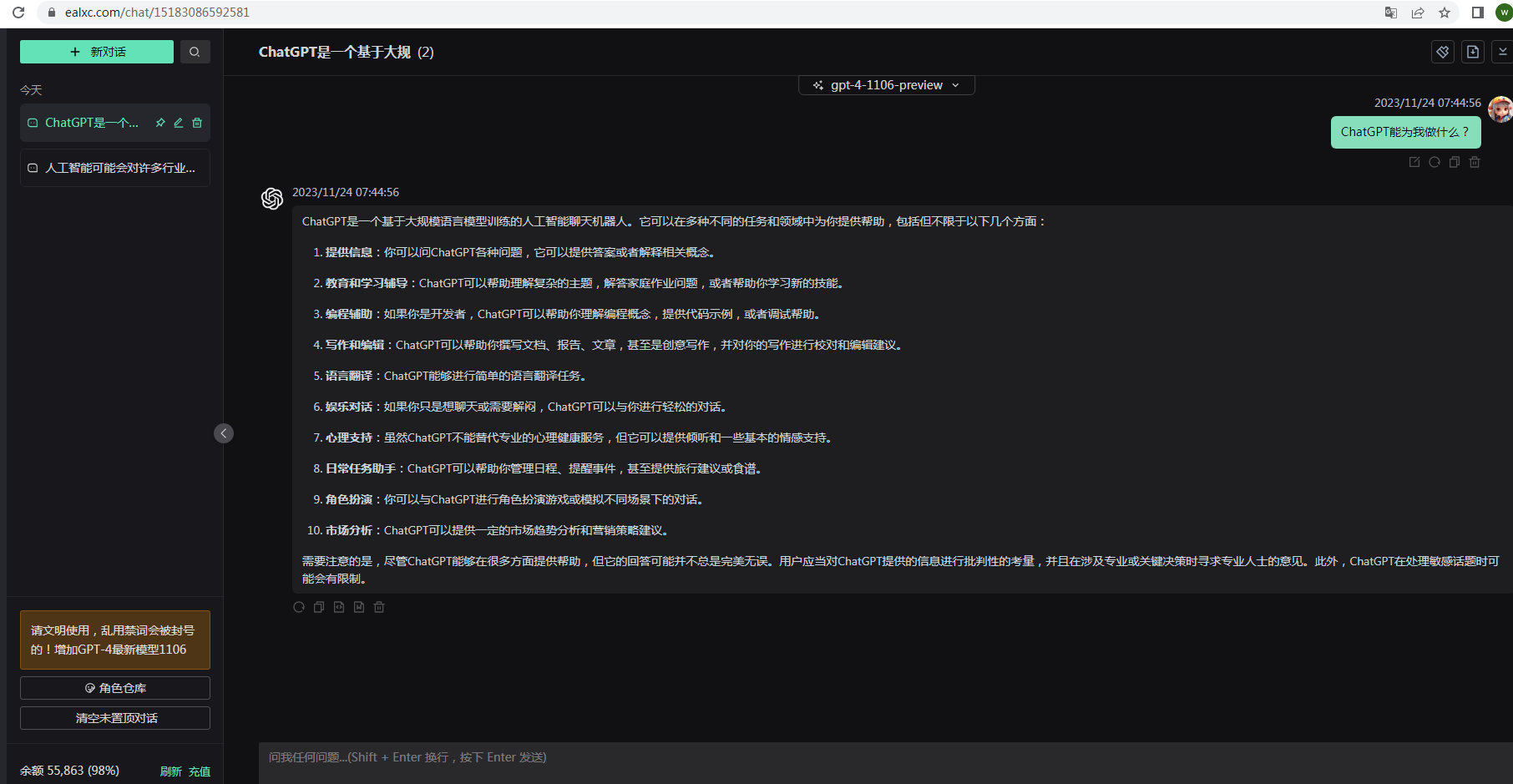Delete the assistant reply with trash icon

[x=379, y=607]
